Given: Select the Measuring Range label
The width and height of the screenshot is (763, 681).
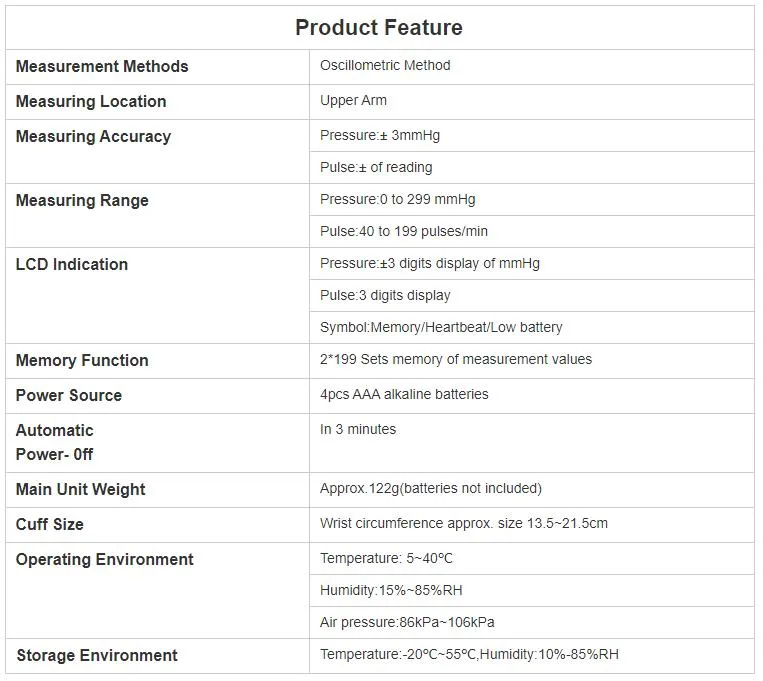Looking at the screenshot, I should click(x=82, y=201).
